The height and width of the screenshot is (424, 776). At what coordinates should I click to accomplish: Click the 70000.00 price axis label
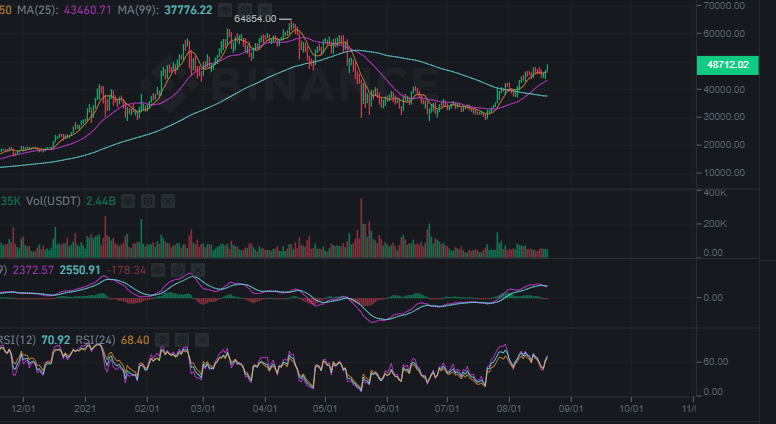pyautogui.click(x=725, y=5)
